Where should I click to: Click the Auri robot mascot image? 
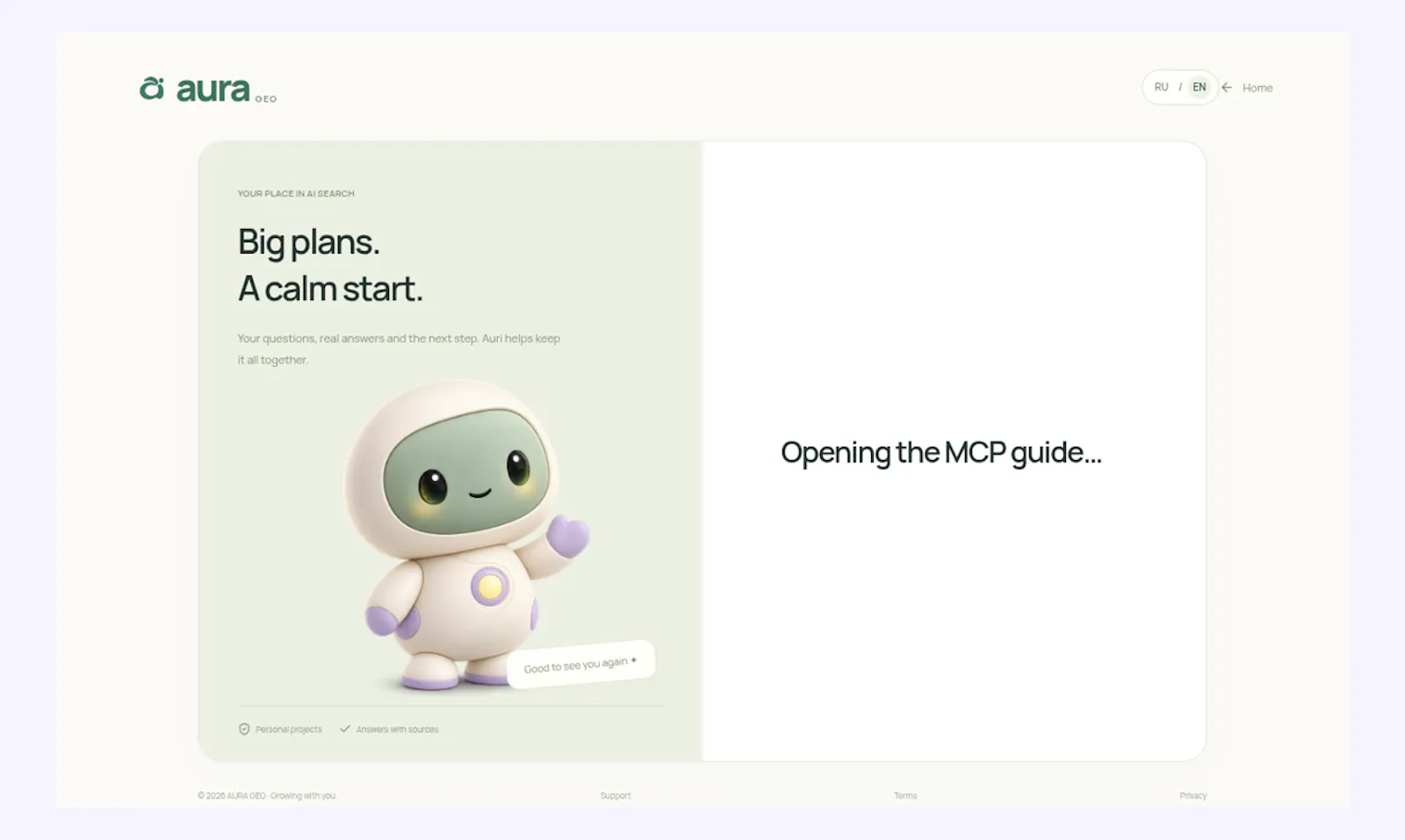tap(465, 535)
